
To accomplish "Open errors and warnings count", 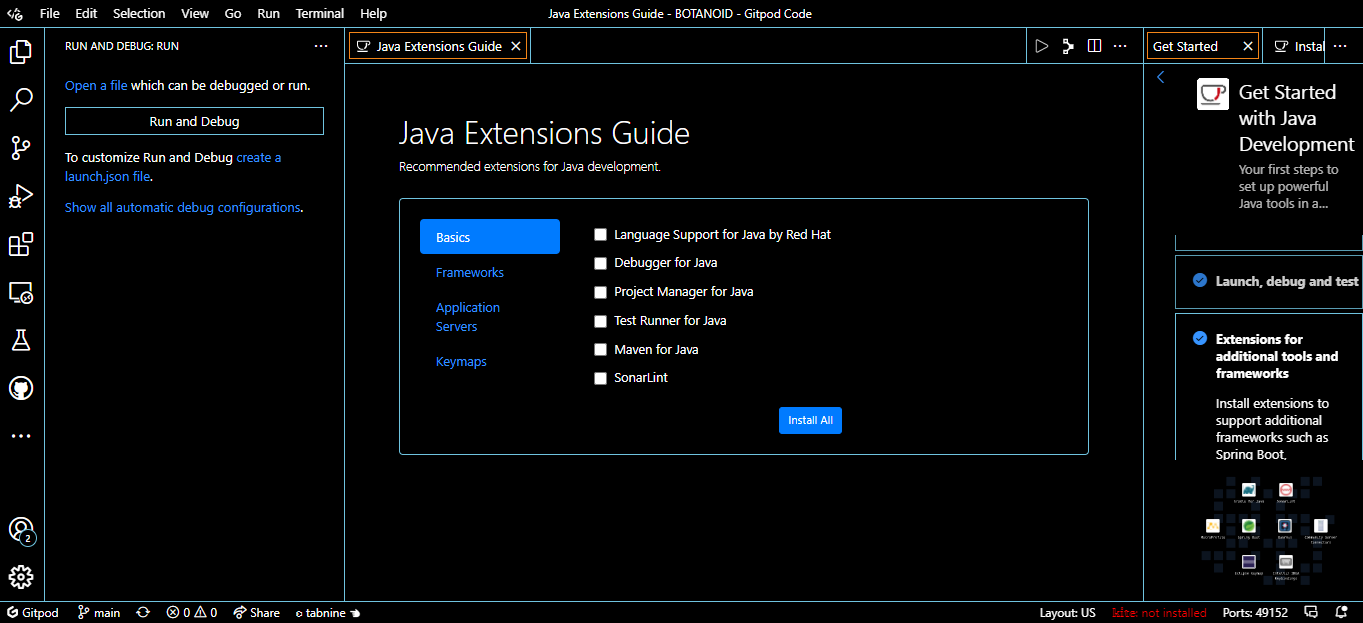I will tap(192, 613).
